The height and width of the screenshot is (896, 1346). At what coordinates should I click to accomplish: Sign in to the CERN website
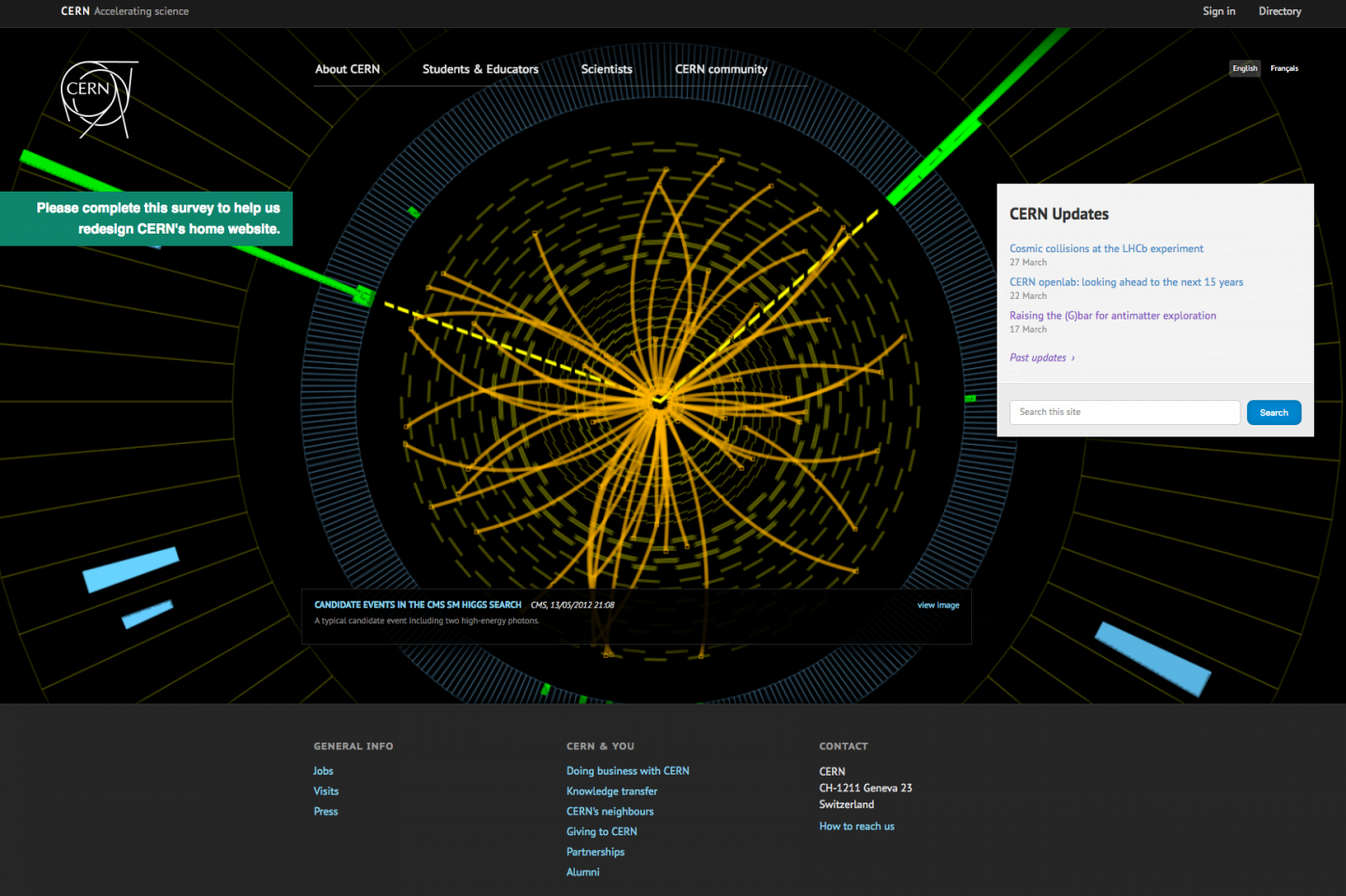pos(1218,11)
